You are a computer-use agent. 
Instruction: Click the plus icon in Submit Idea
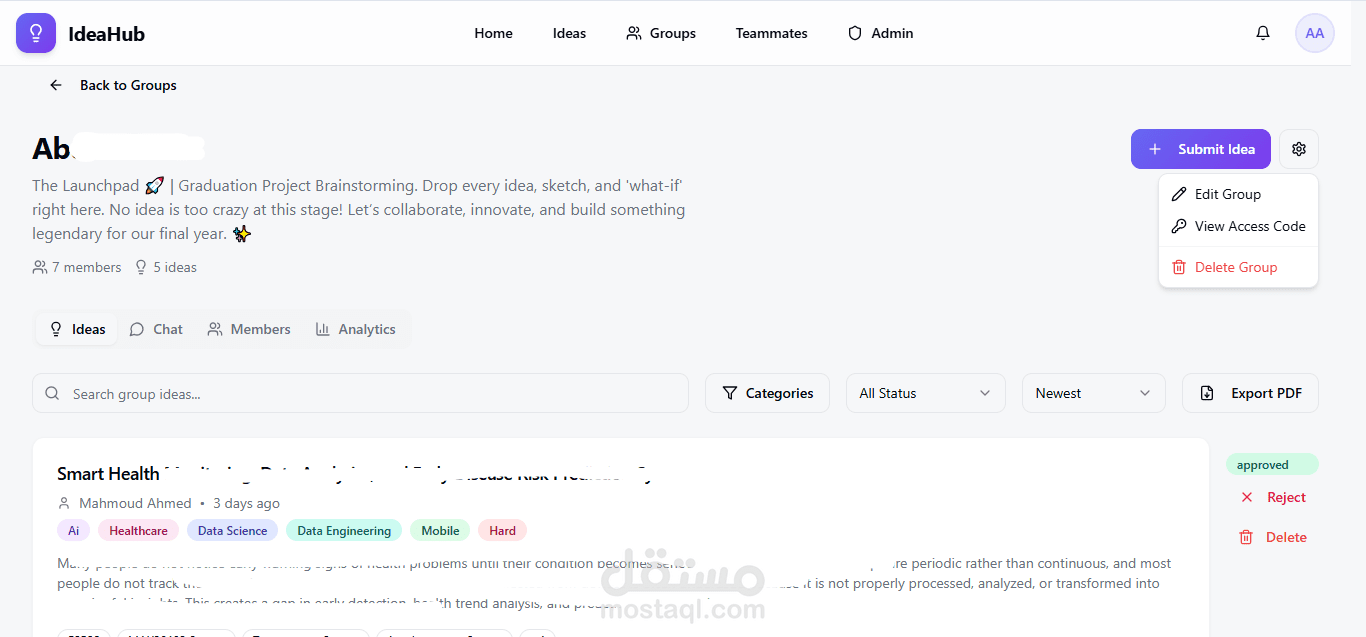click(x=1155, y=149)
